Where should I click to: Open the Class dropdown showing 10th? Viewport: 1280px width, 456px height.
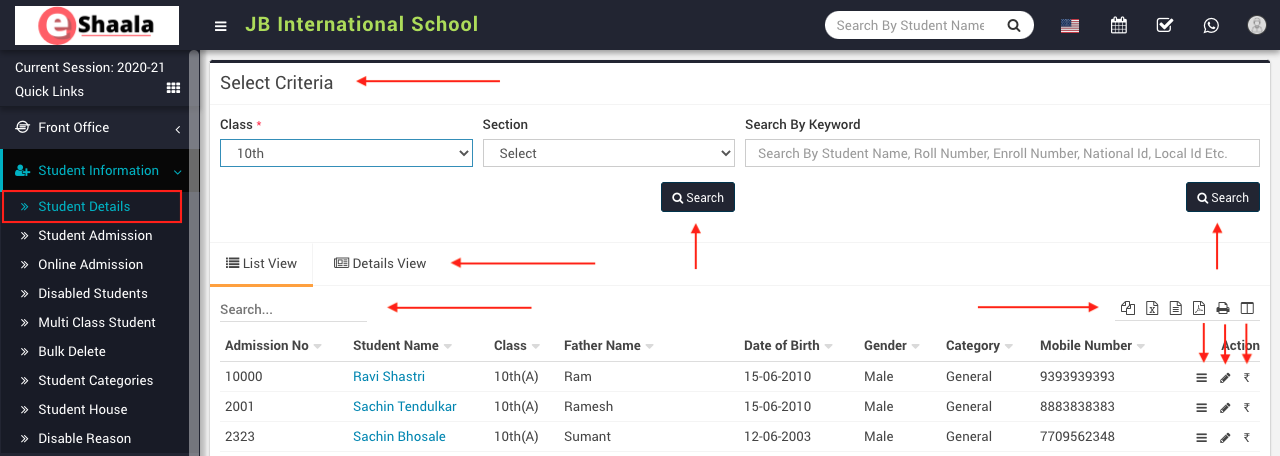(x=346, y=153)
